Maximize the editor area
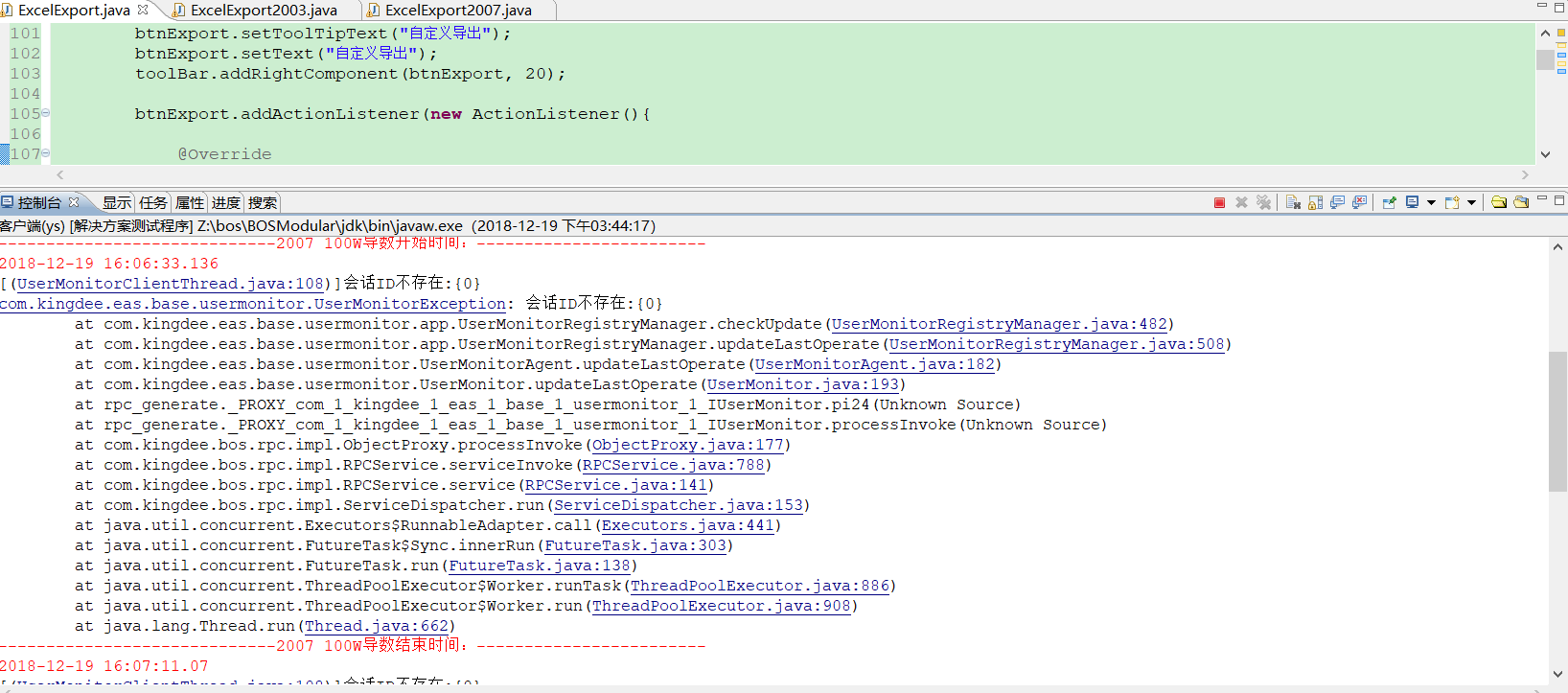Screen dimensions: 1568x693 tap(1559, 7)
